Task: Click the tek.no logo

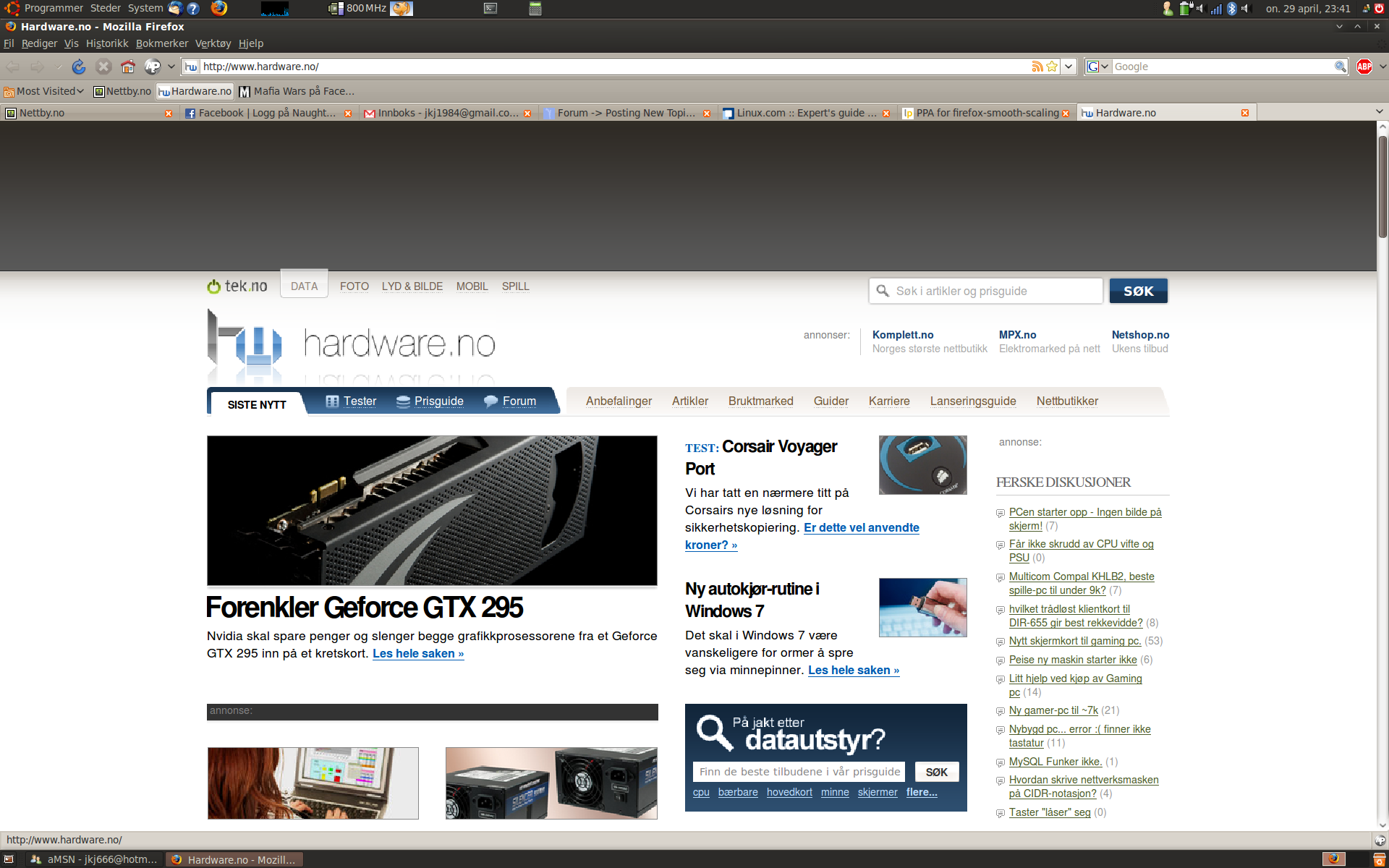Action: pyautogui.click(x=237, y=286)
